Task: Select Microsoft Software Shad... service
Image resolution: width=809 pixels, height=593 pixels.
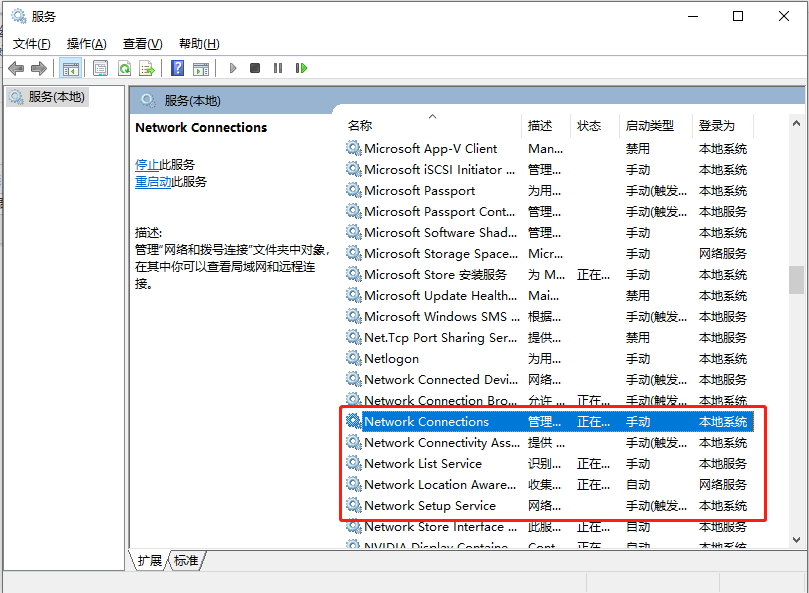Action: point(549,233)
